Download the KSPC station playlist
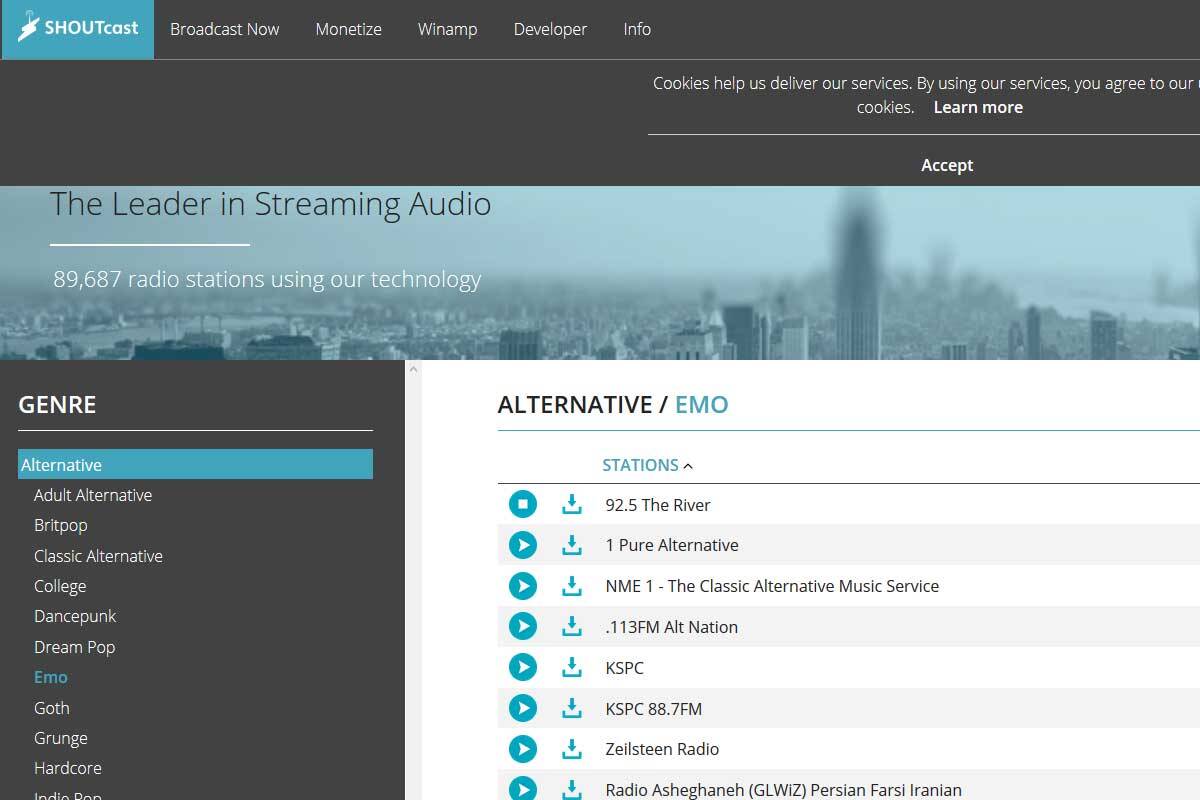 pos(571,667)
